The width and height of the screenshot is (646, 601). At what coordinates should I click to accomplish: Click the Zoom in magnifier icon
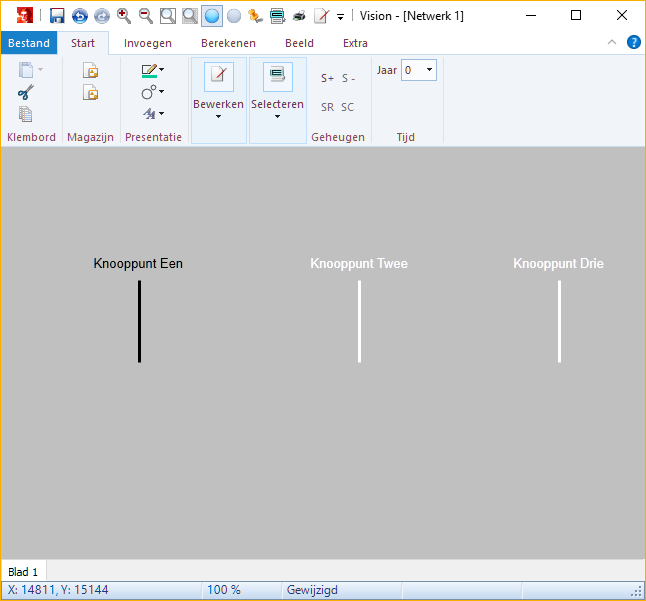(124, 16)
